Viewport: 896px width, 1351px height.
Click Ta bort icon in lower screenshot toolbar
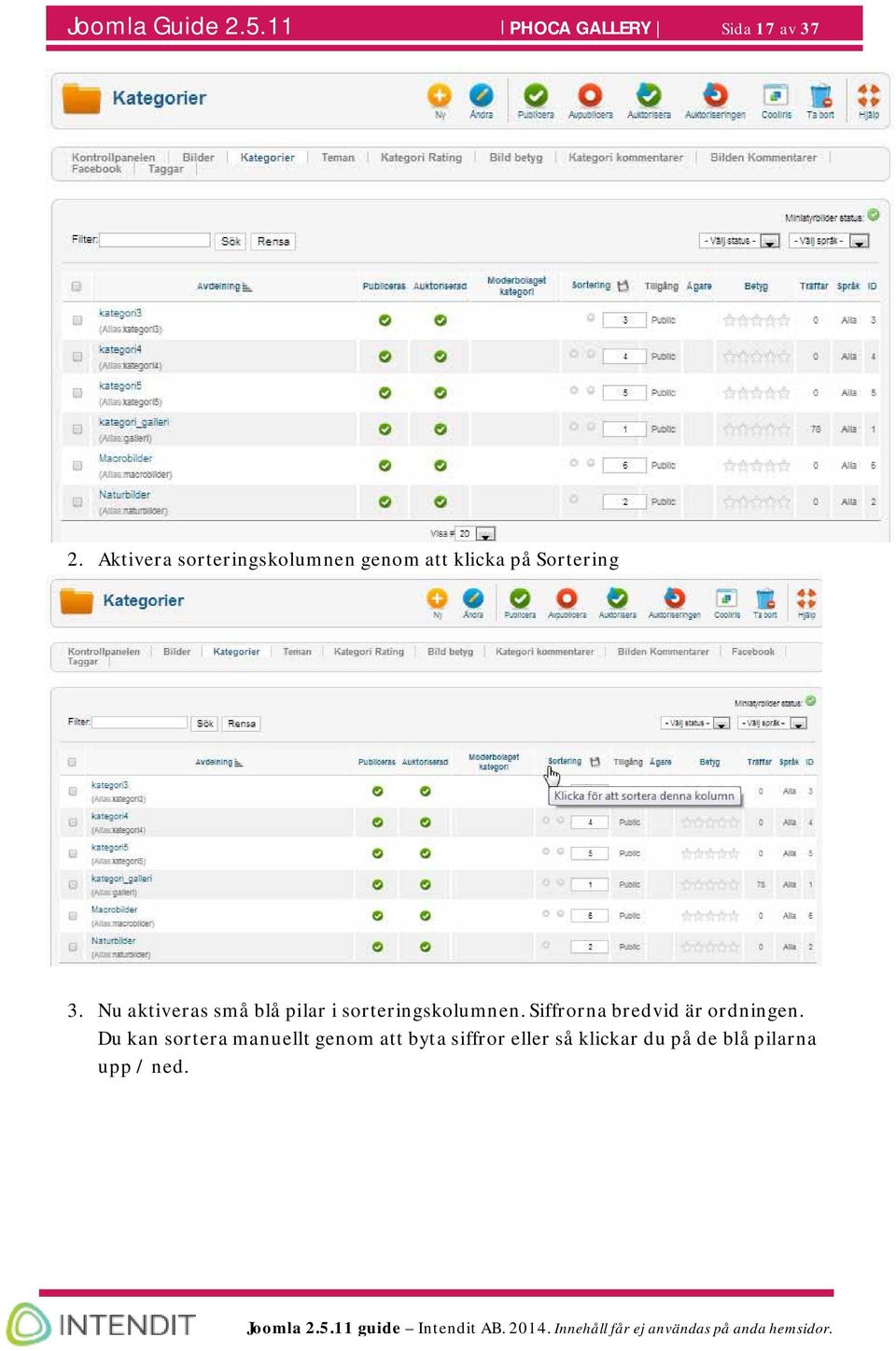click(765, 598)
